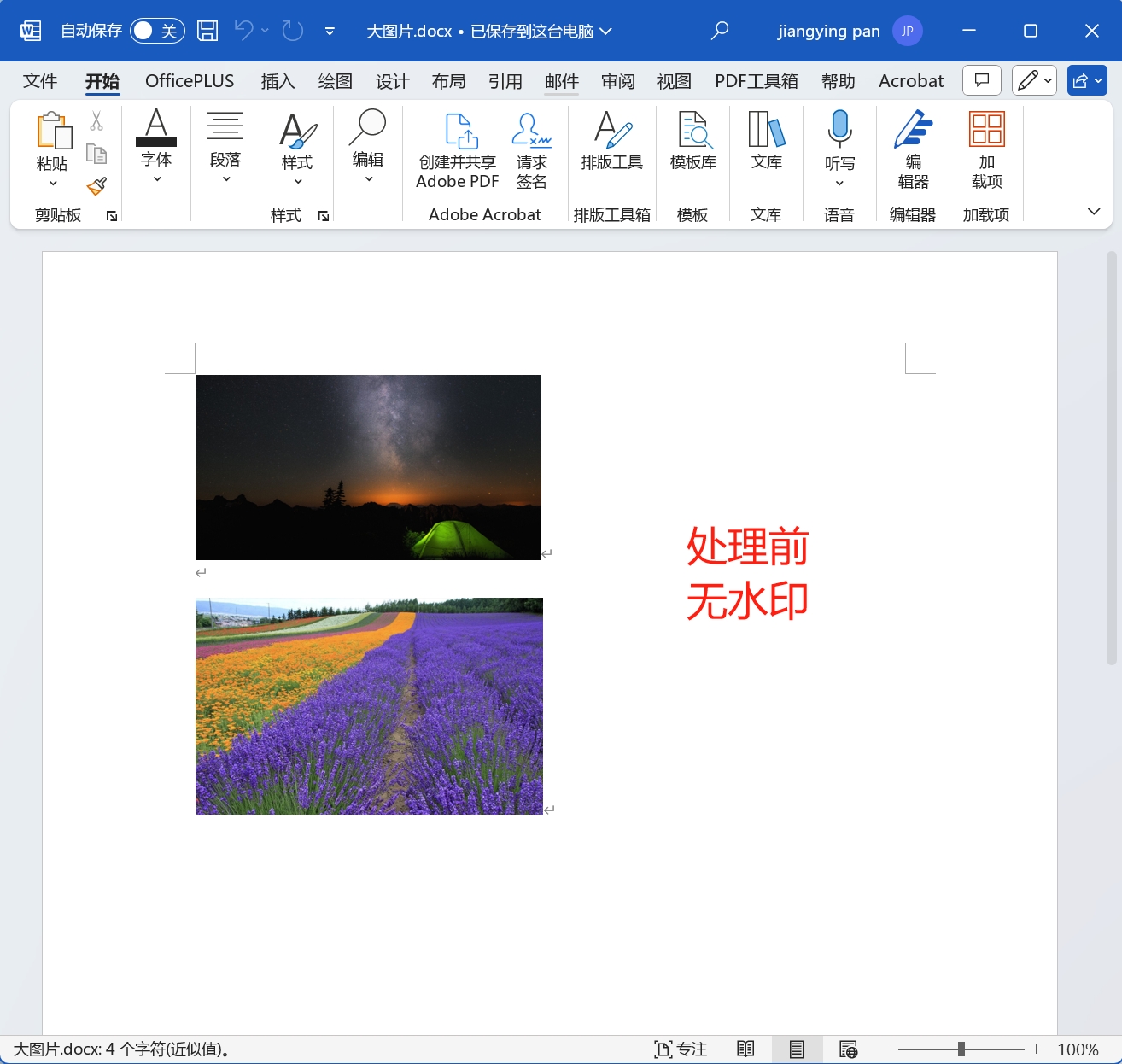This screenshot has height=1064, width=1122.
Task: Open the 审阅 ribbon tab
Action: (x=617, y=80)
